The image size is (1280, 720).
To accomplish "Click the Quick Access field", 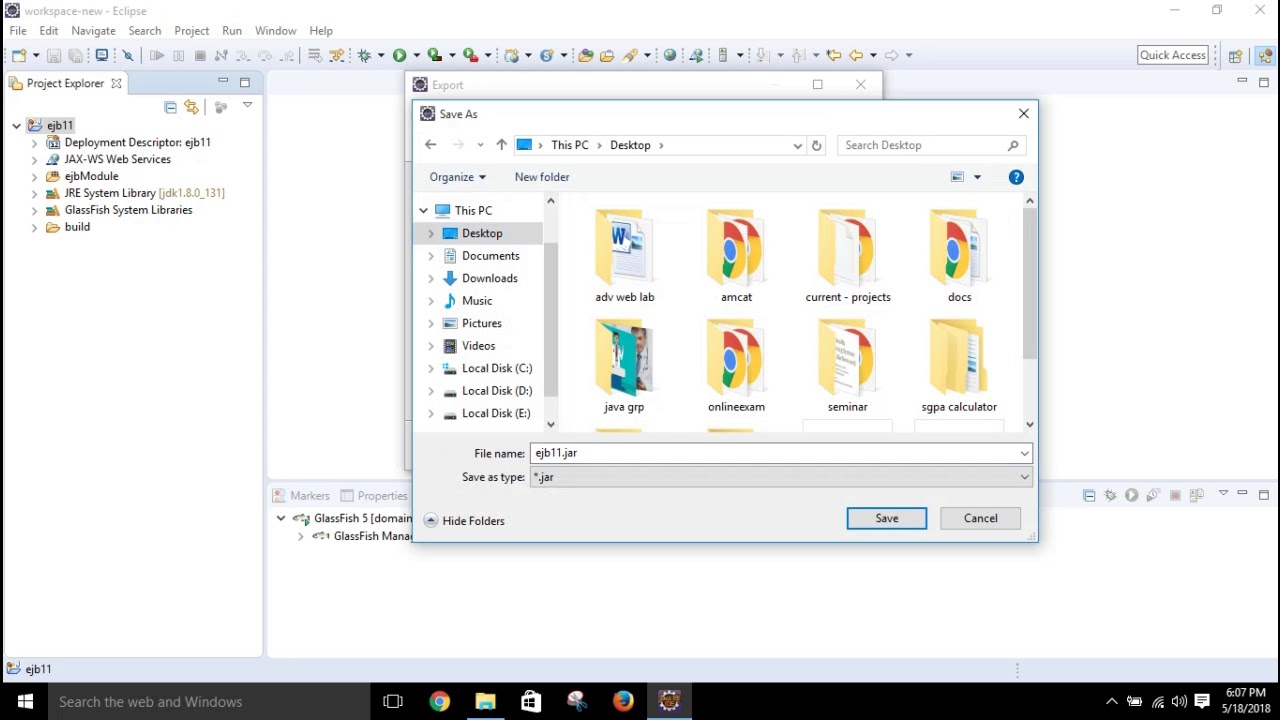I will coord(1173,56).
